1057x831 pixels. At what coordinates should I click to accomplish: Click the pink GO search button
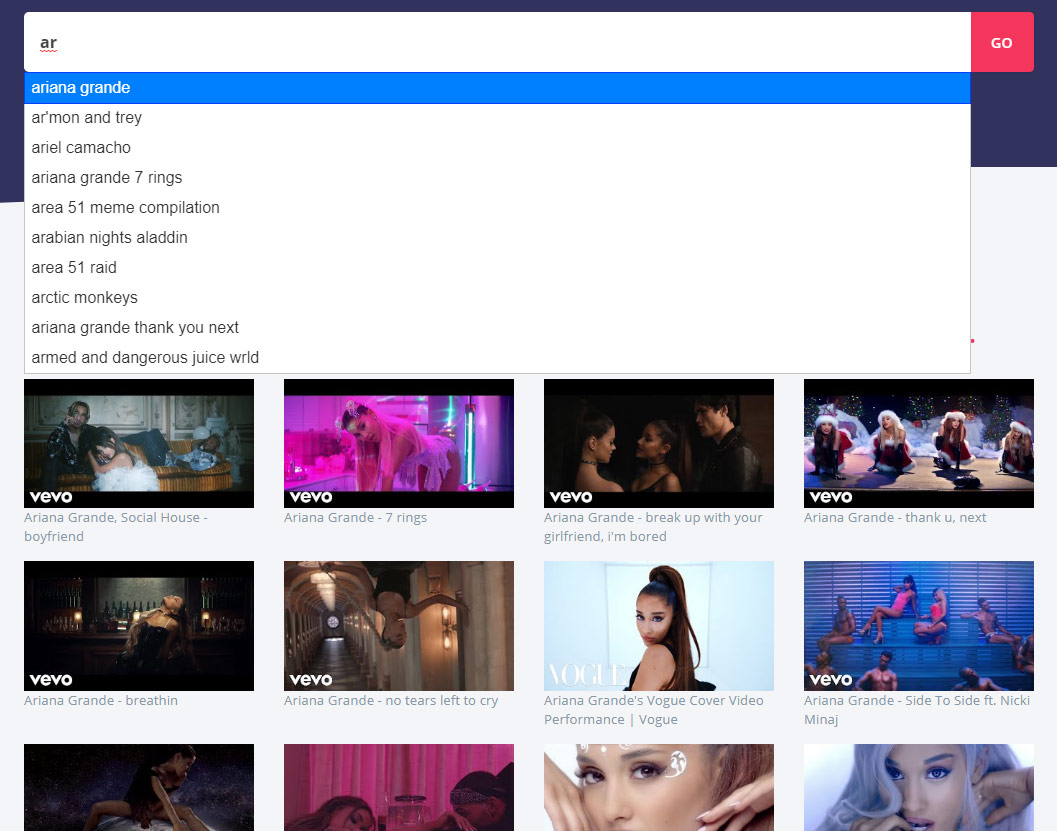(x=1001, y=43)
